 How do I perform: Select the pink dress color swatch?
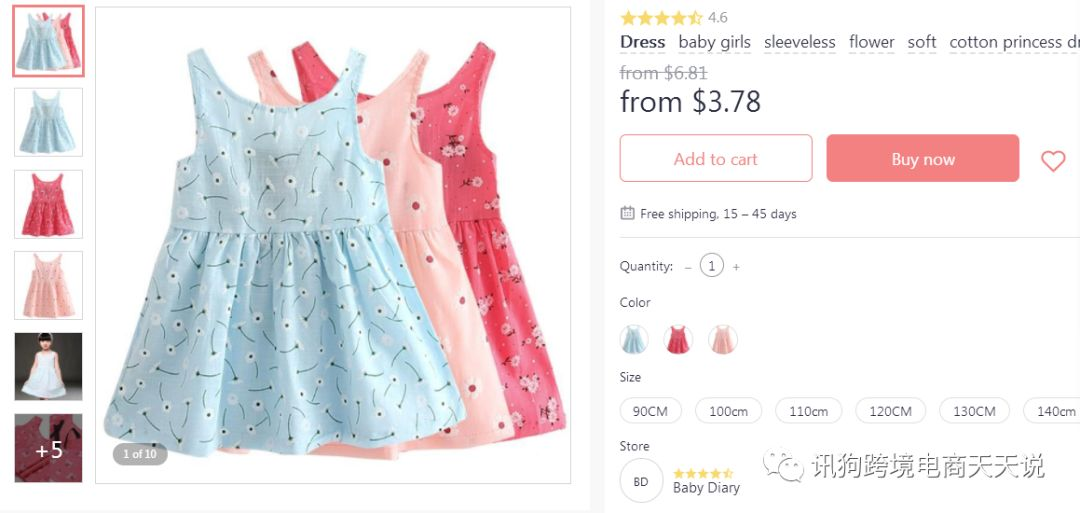pyautogui.click(x=723, y=339)
